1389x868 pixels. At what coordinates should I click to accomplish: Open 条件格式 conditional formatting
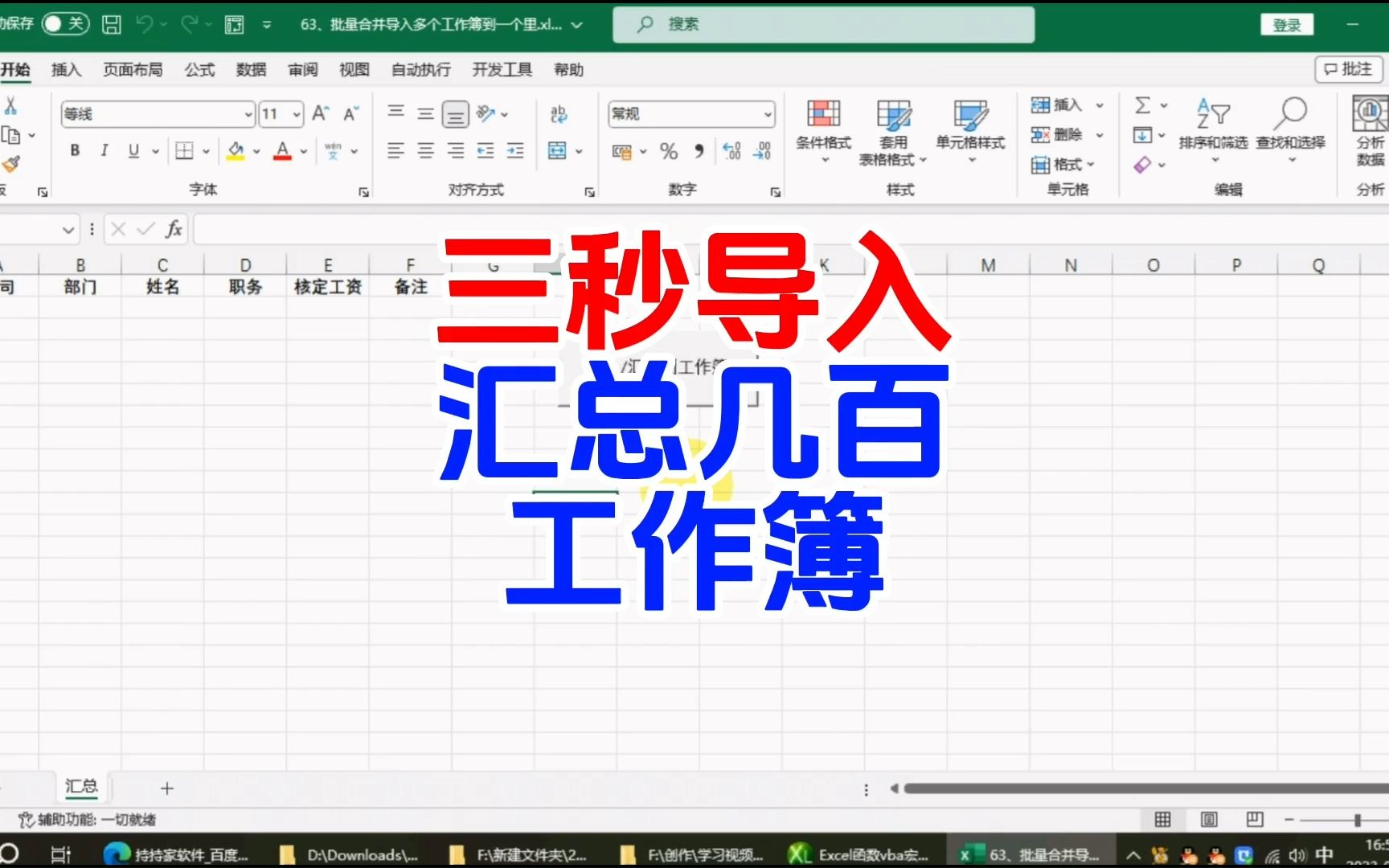pos(823,131)
